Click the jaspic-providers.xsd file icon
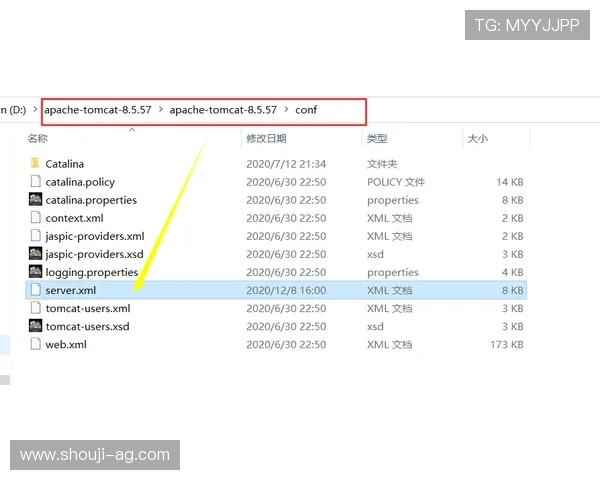Viewport: 600px width, 480px height. pyautogui.click(x=36, y=254)
